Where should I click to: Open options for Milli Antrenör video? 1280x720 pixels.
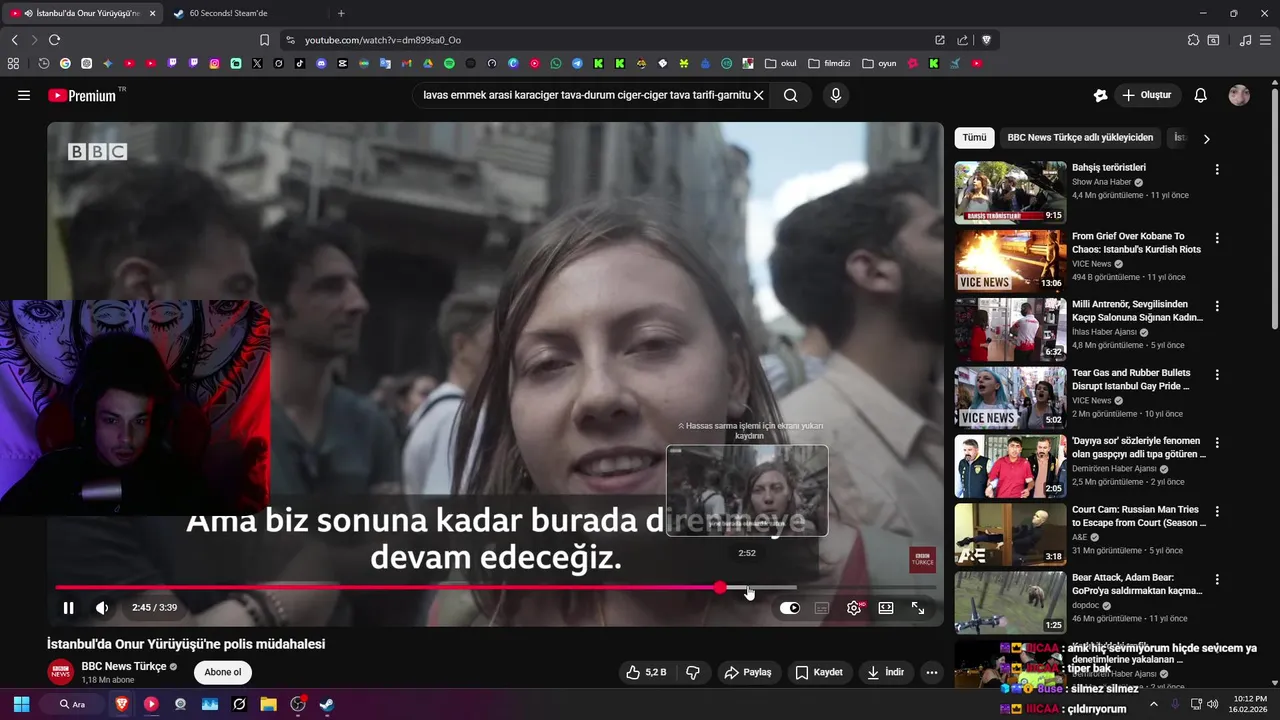coord(1217,306)
